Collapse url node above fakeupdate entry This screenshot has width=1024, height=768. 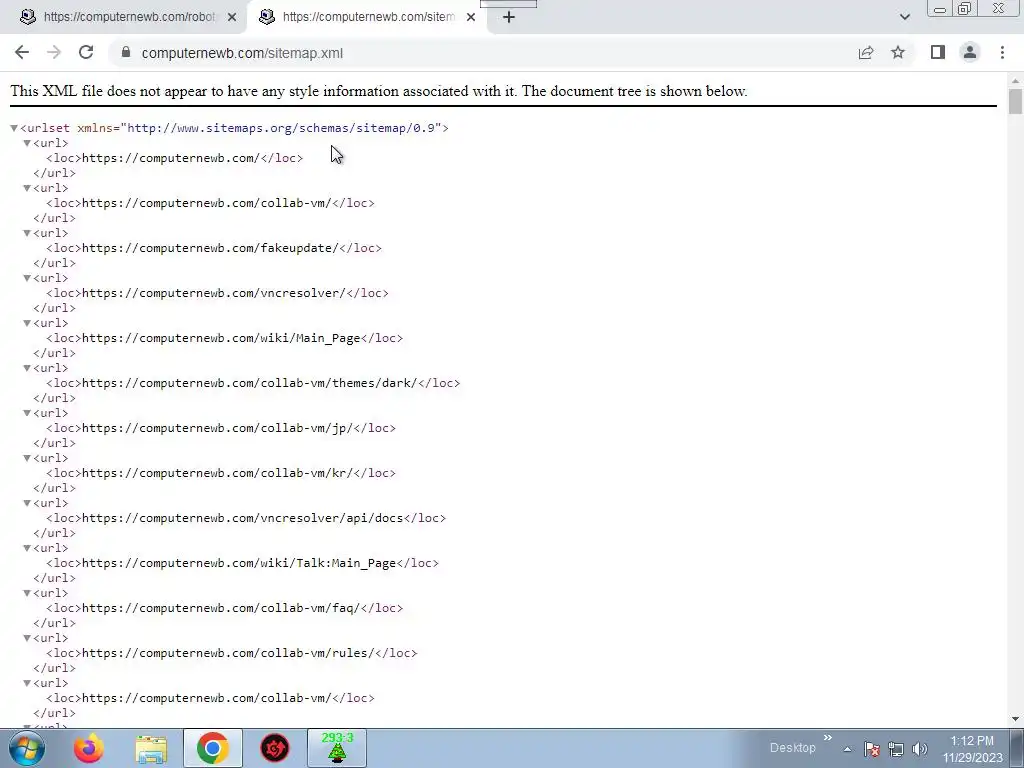pos(27,233)
